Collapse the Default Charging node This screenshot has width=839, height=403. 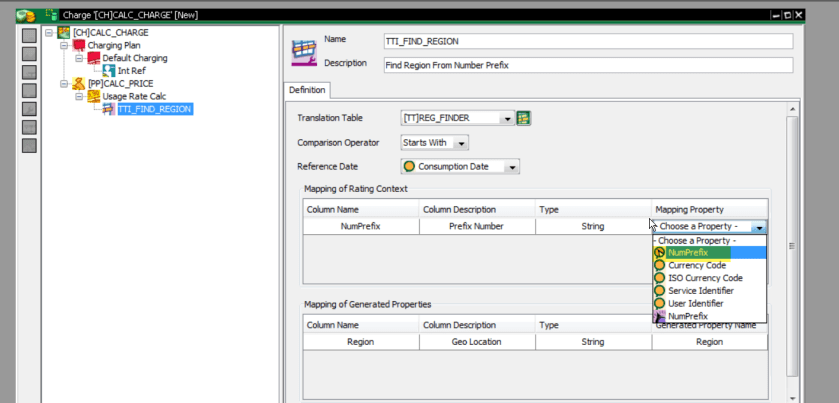click(79, 58)
